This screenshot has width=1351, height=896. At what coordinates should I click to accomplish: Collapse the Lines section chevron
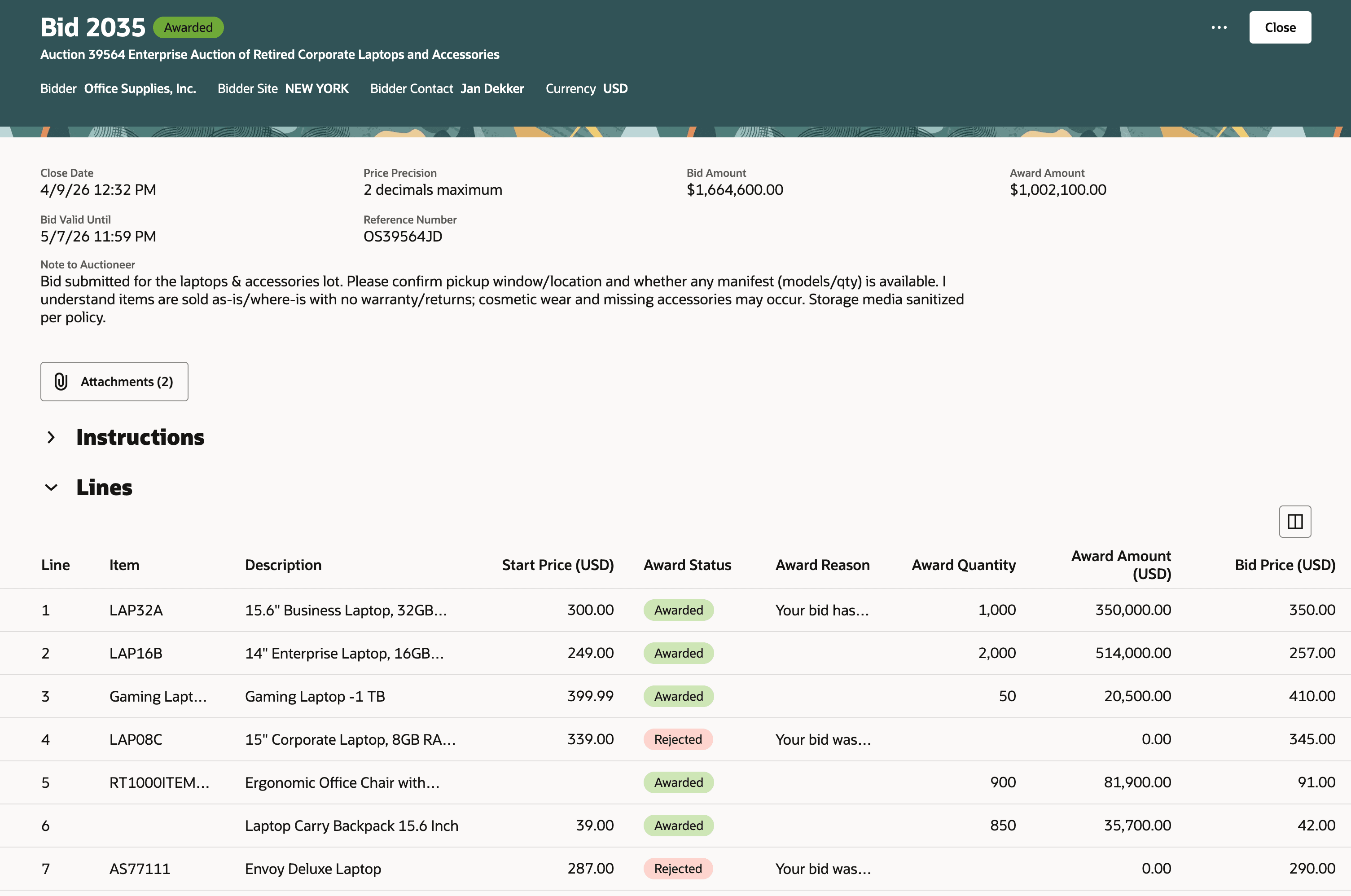pyautogui.click(x=51, y=488)
